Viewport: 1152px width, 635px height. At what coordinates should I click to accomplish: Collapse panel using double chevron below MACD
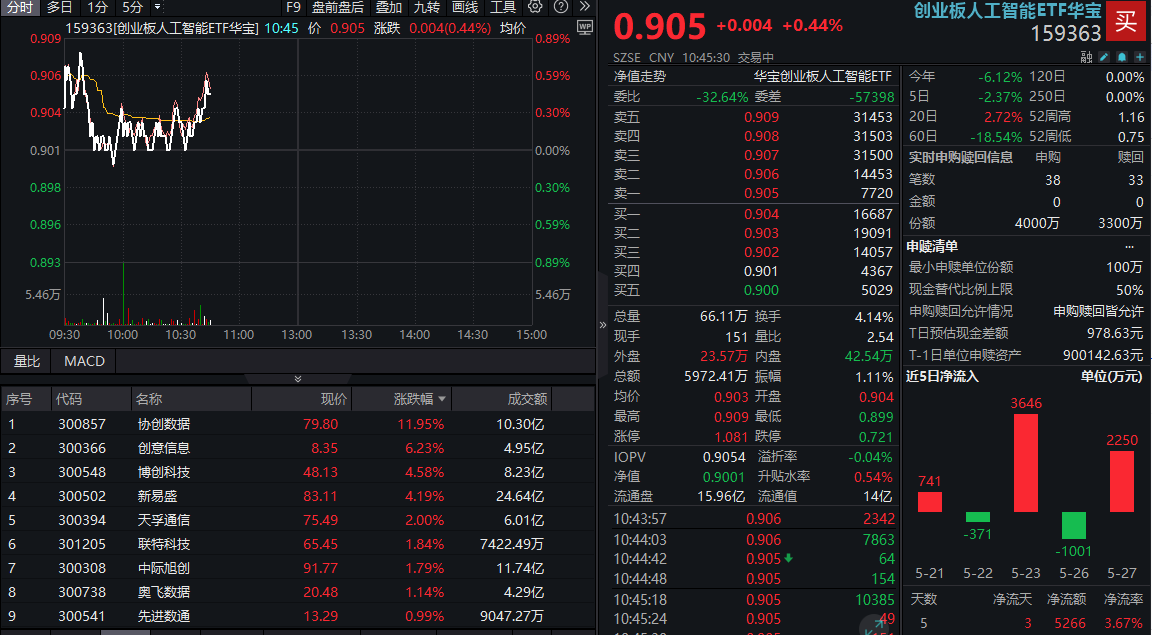297,379
